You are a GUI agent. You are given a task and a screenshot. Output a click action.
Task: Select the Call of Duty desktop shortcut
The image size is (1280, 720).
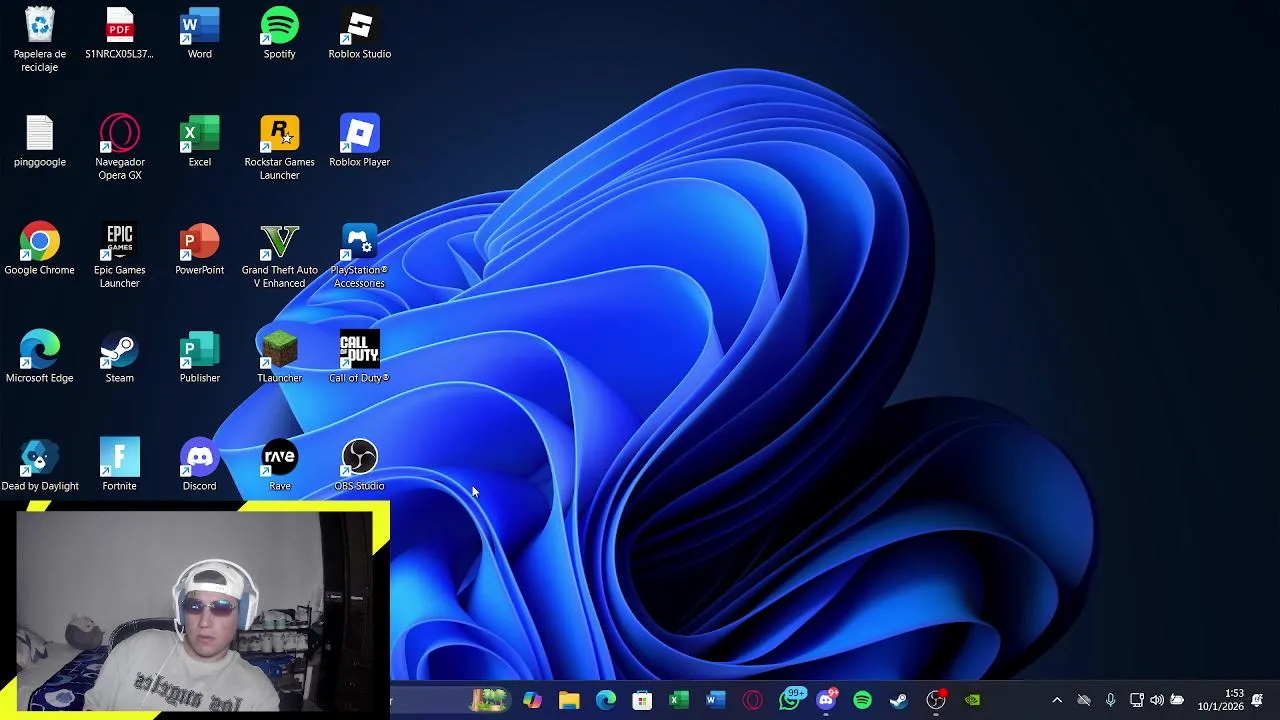(359, 357)
